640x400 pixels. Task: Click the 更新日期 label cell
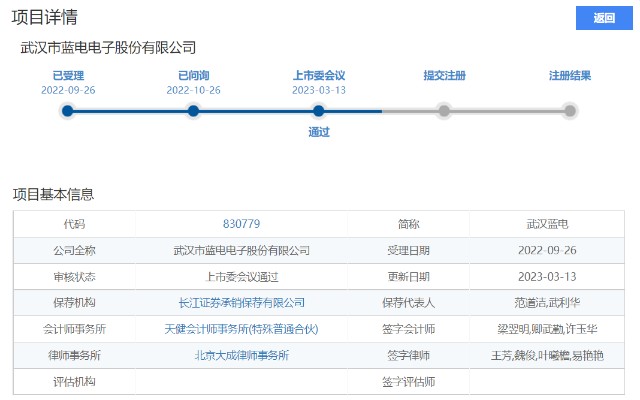coord(408,277)
